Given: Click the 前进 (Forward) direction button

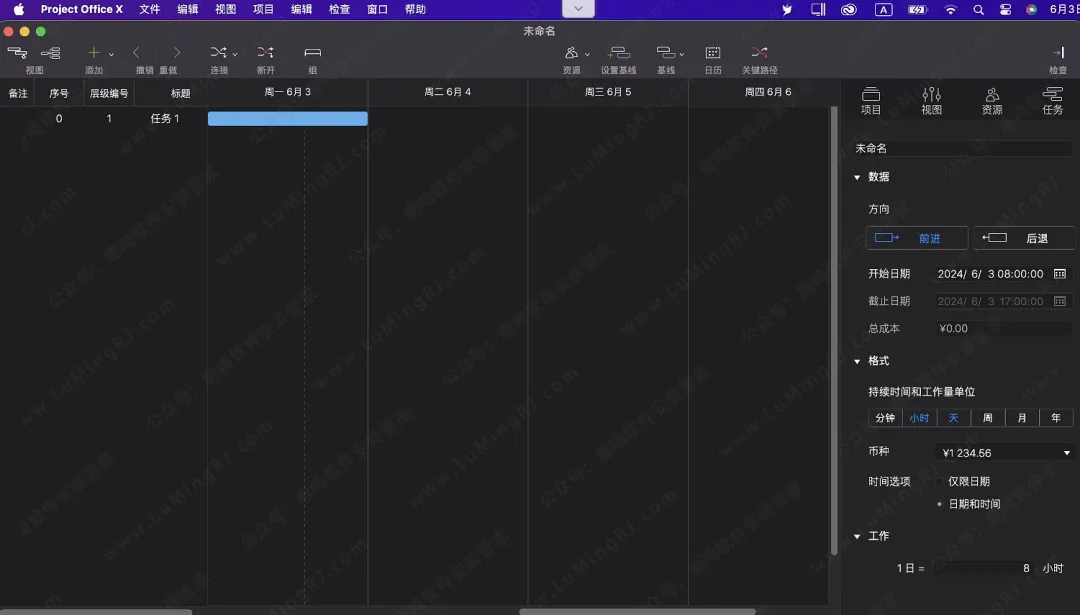Looking at the screenshot, I should click(x=916, y=238).
